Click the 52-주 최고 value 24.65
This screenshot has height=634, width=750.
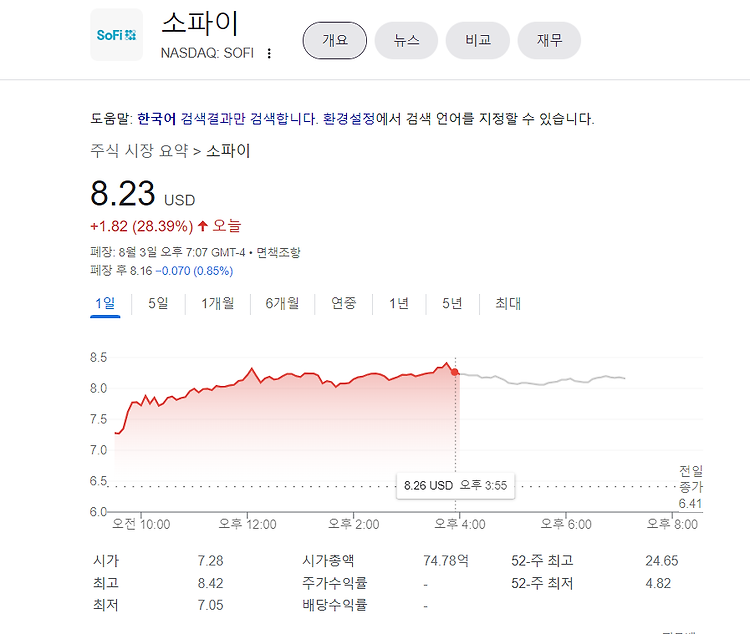[662, 561]
